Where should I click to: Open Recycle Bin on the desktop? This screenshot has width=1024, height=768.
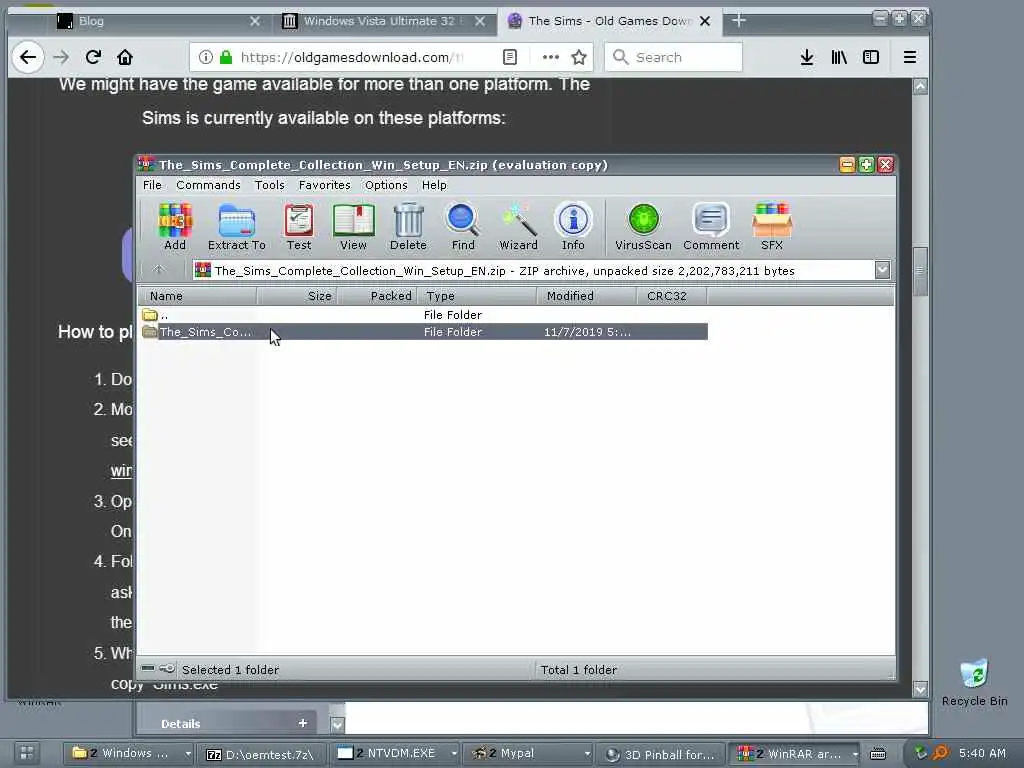coord(974,682)
